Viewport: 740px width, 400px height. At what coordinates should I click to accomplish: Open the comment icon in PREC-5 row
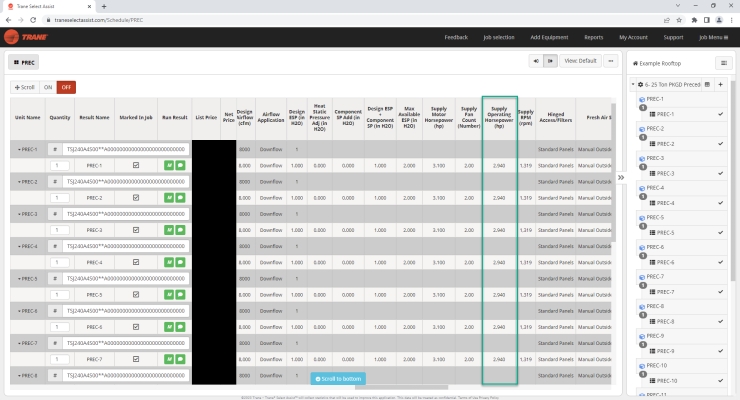click(180, 295)
